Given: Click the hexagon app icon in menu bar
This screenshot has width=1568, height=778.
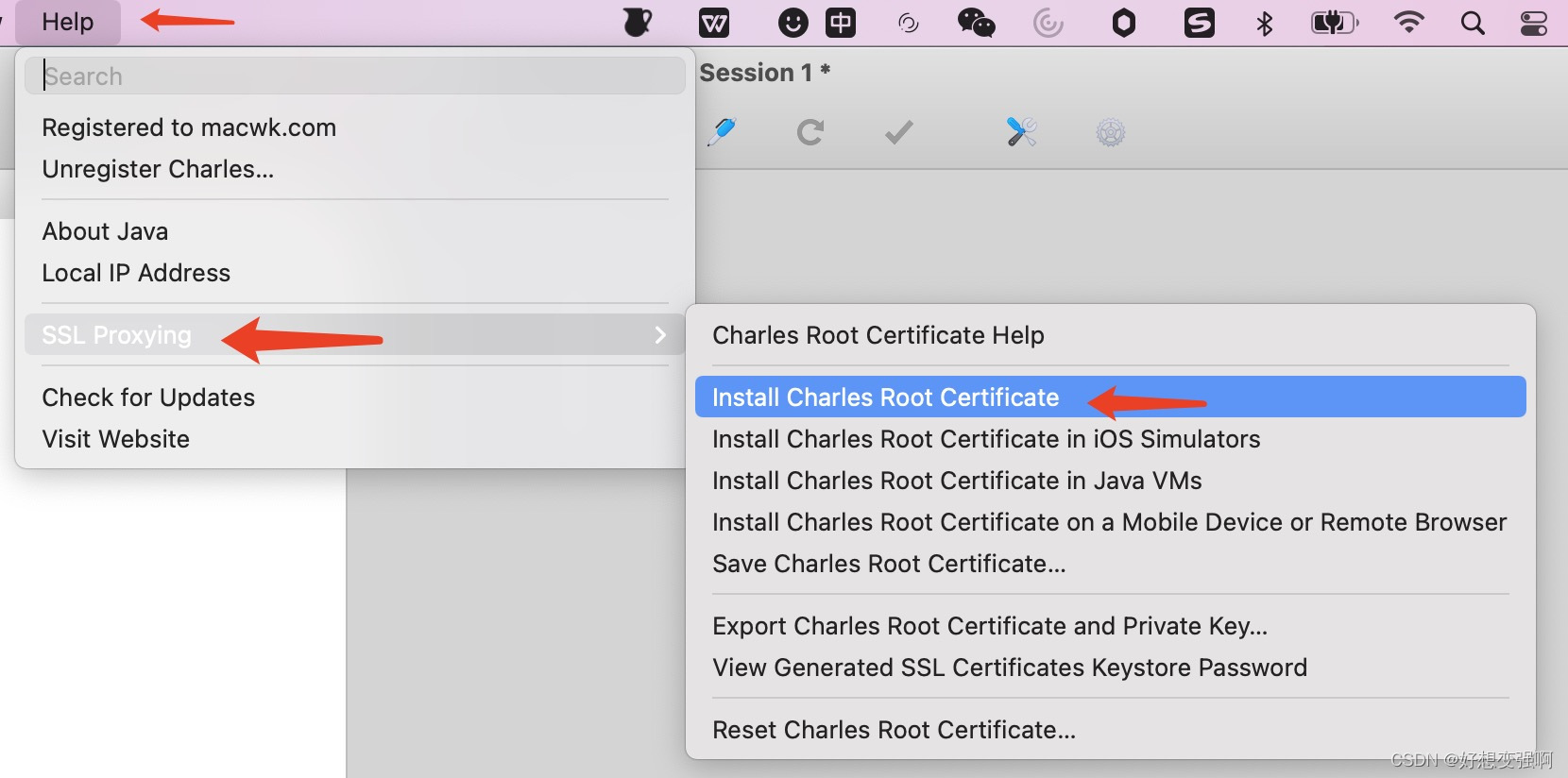Looking at the screenshot, I should (x=1124, y=23).
